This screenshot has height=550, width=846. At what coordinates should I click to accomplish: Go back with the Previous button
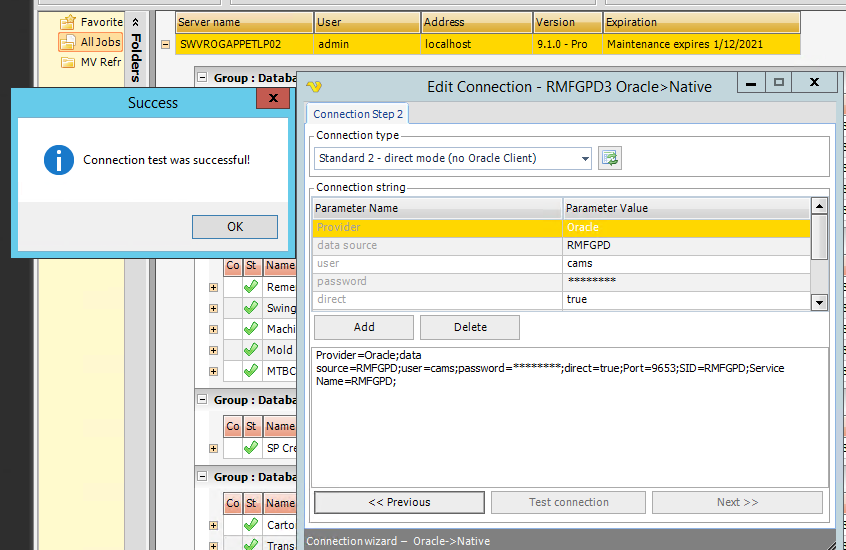coord(399,502)
